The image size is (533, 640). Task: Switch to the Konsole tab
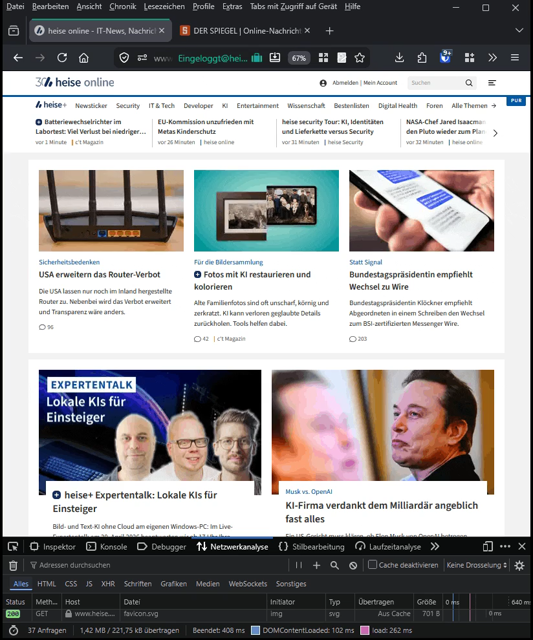pyautogui.click(x=107, y=547)
